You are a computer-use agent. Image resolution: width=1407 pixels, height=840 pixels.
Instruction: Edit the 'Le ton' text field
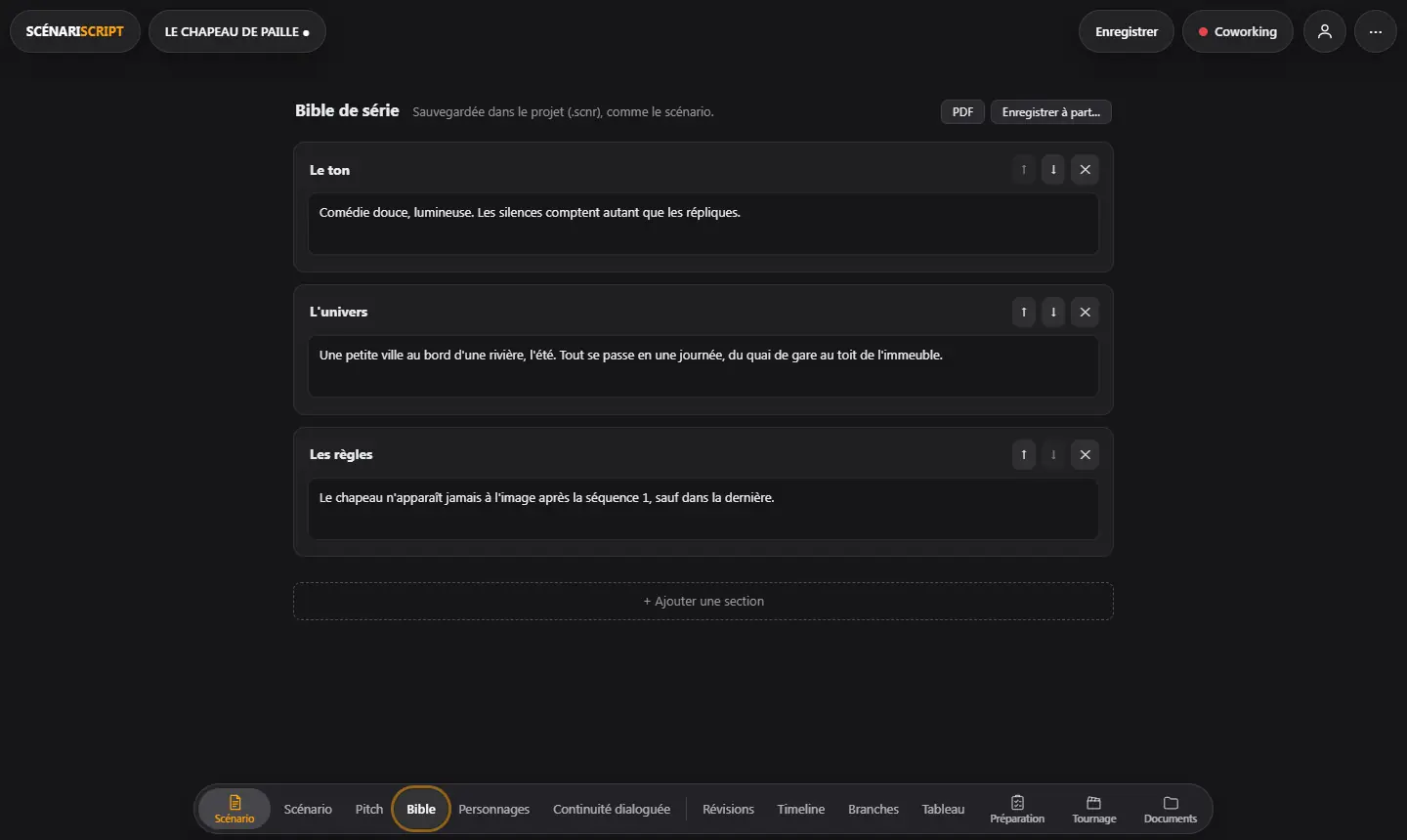coord(703,224)
